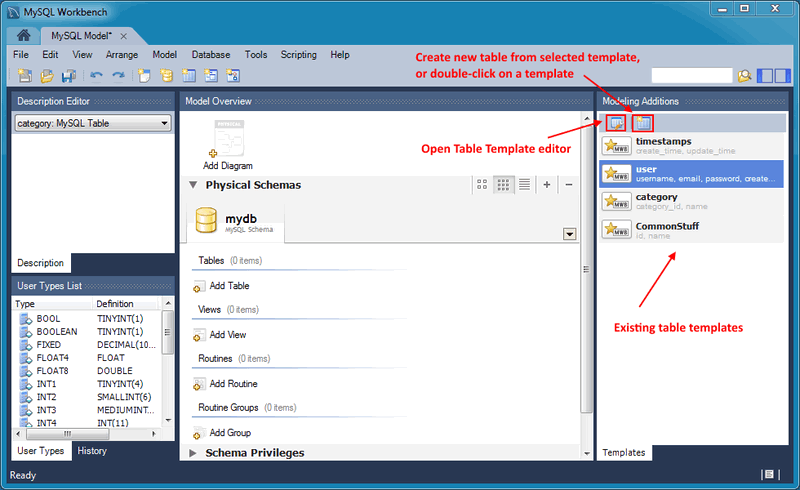Select the INT3 user type row
Viewport: 800px width, 490px height.
click(x=87, y=410)
